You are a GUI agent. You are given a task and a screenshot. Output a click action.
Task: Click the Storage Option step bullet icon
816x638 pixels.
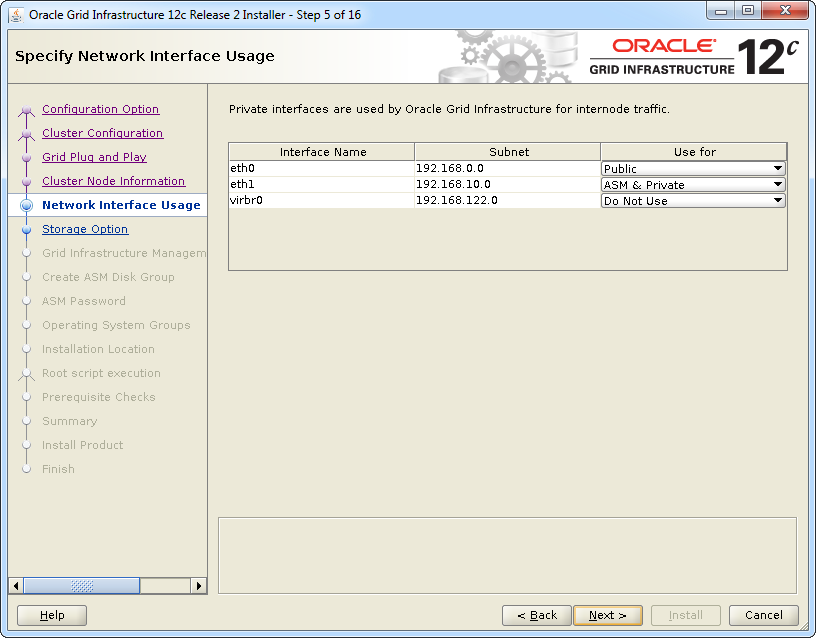[x=27, y=229]
